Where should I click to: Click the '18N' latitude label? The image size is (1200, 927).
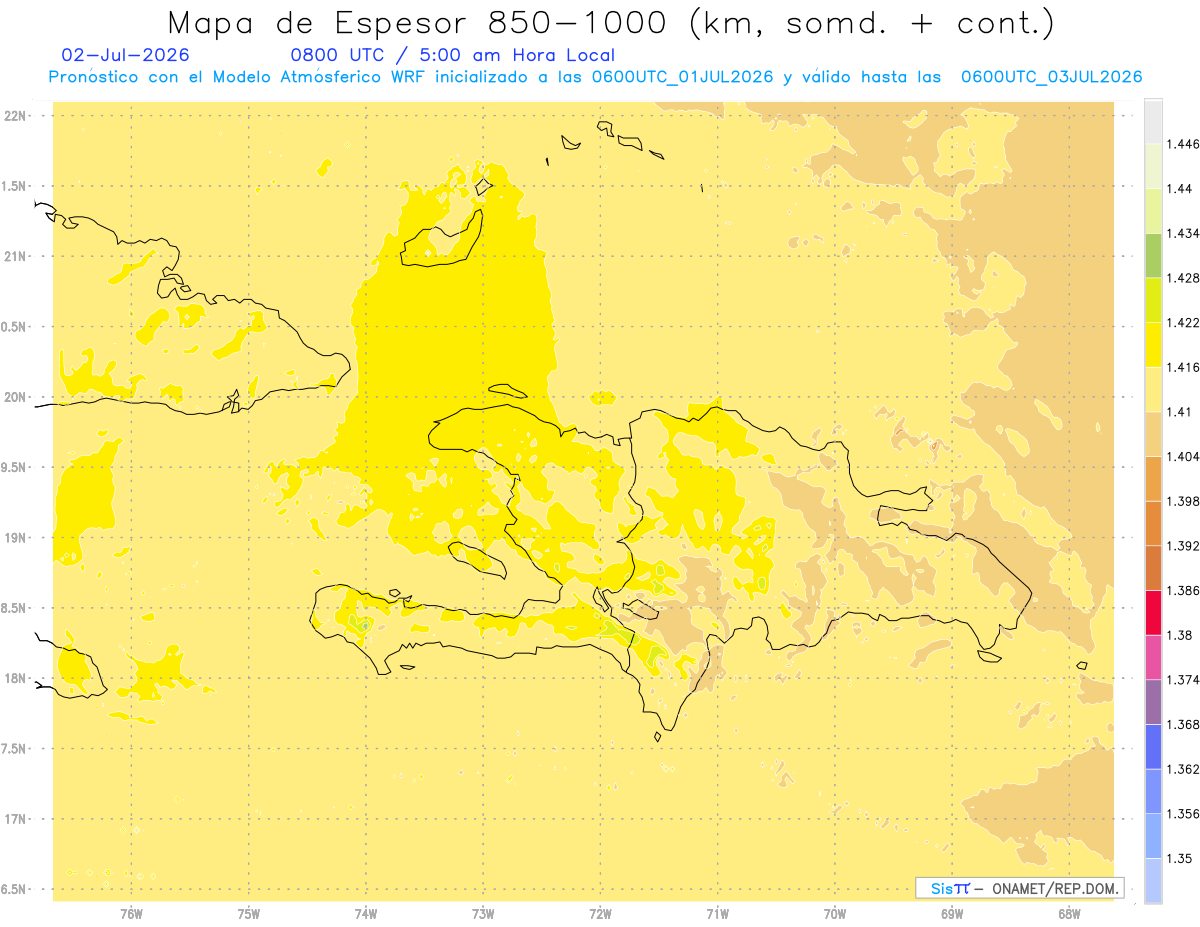coord(17,678)
